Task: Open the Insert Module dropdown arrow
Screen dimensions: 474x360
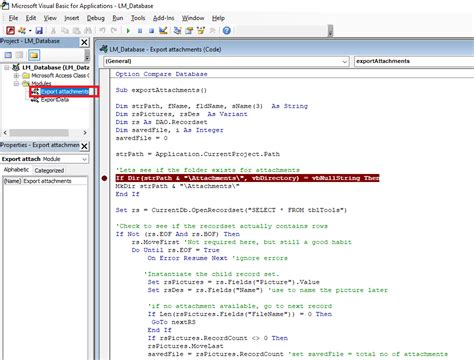Action: point(30,31)
